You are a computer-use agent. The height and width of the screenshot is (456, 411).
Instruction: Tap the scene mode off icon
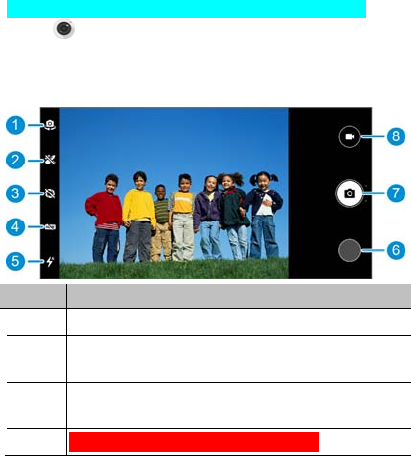click(x=50, y=160)
